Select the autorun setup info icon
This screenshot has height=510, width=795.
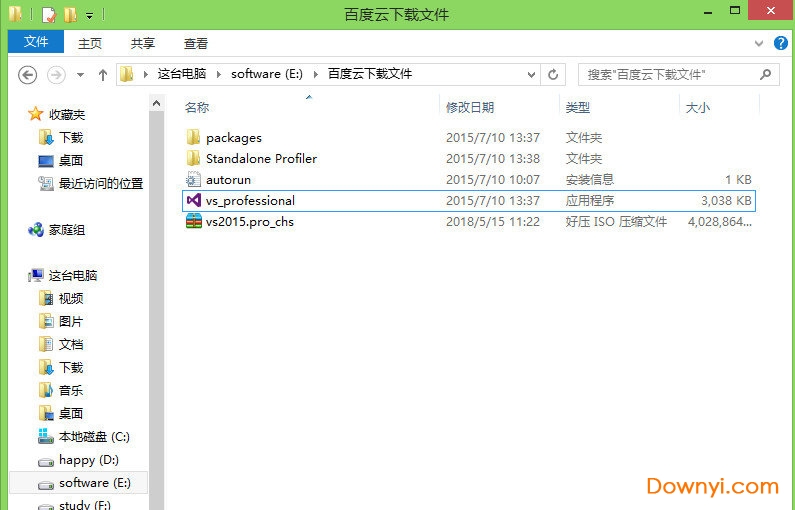pos(193,179)
